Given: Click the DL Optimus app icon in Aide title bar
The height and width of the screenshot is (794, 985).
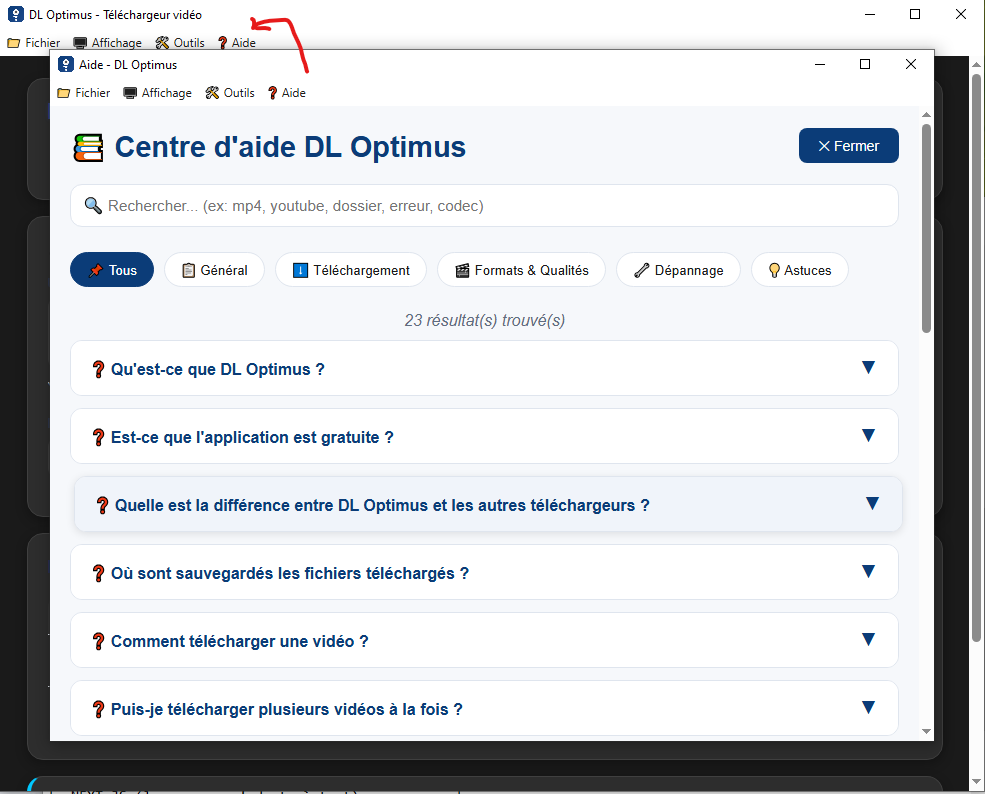Looking at the screenshot, I should coord(65,64).
